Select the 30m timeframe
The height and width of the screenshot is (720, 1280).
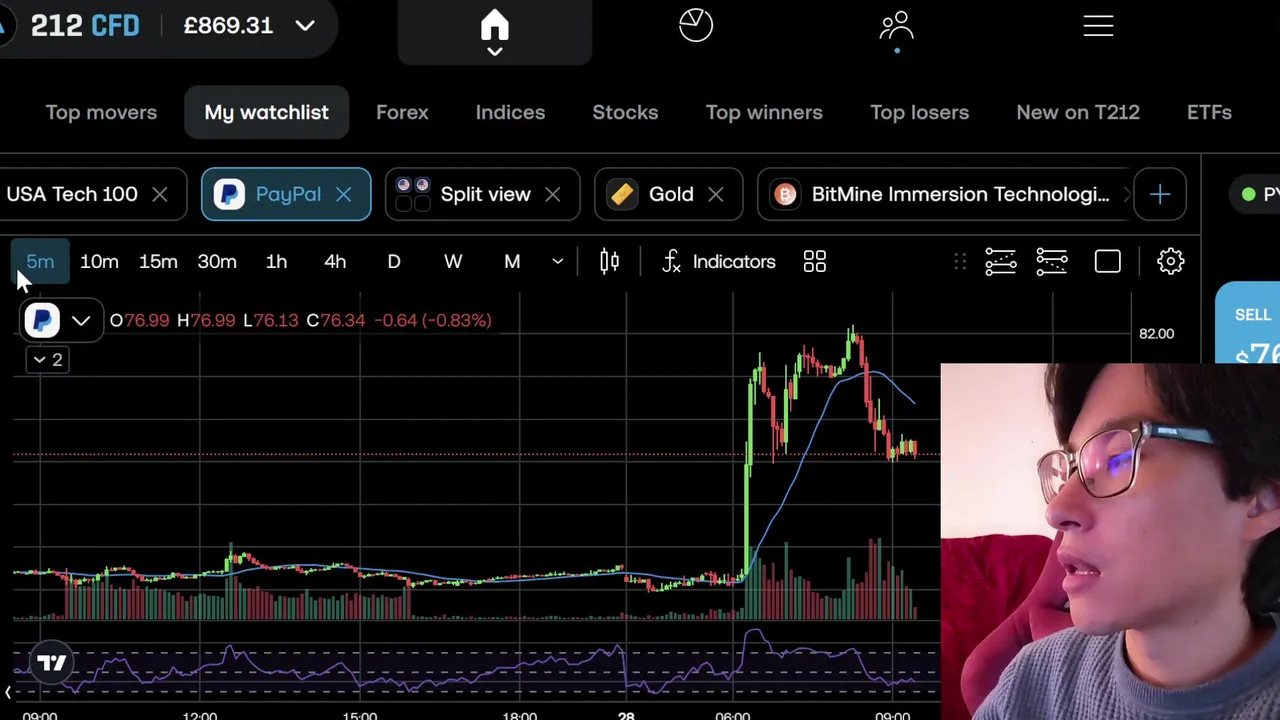pyautogui.click(x=217, y=262)
